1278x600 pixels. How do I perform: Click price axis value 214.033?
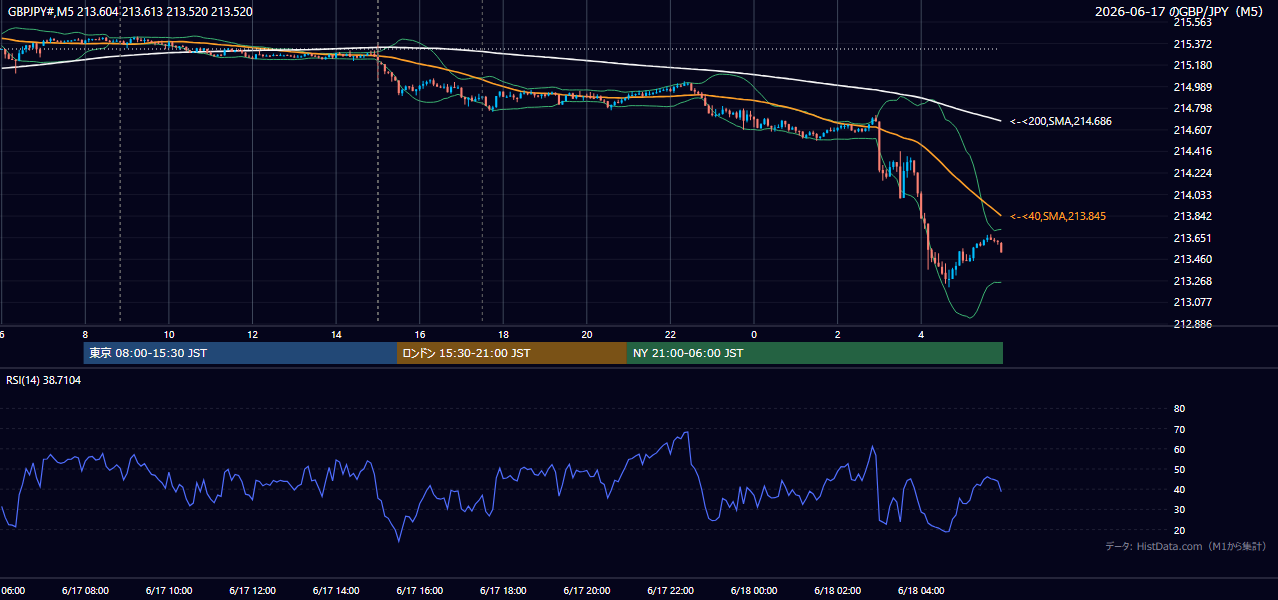tap(1192, 195)
